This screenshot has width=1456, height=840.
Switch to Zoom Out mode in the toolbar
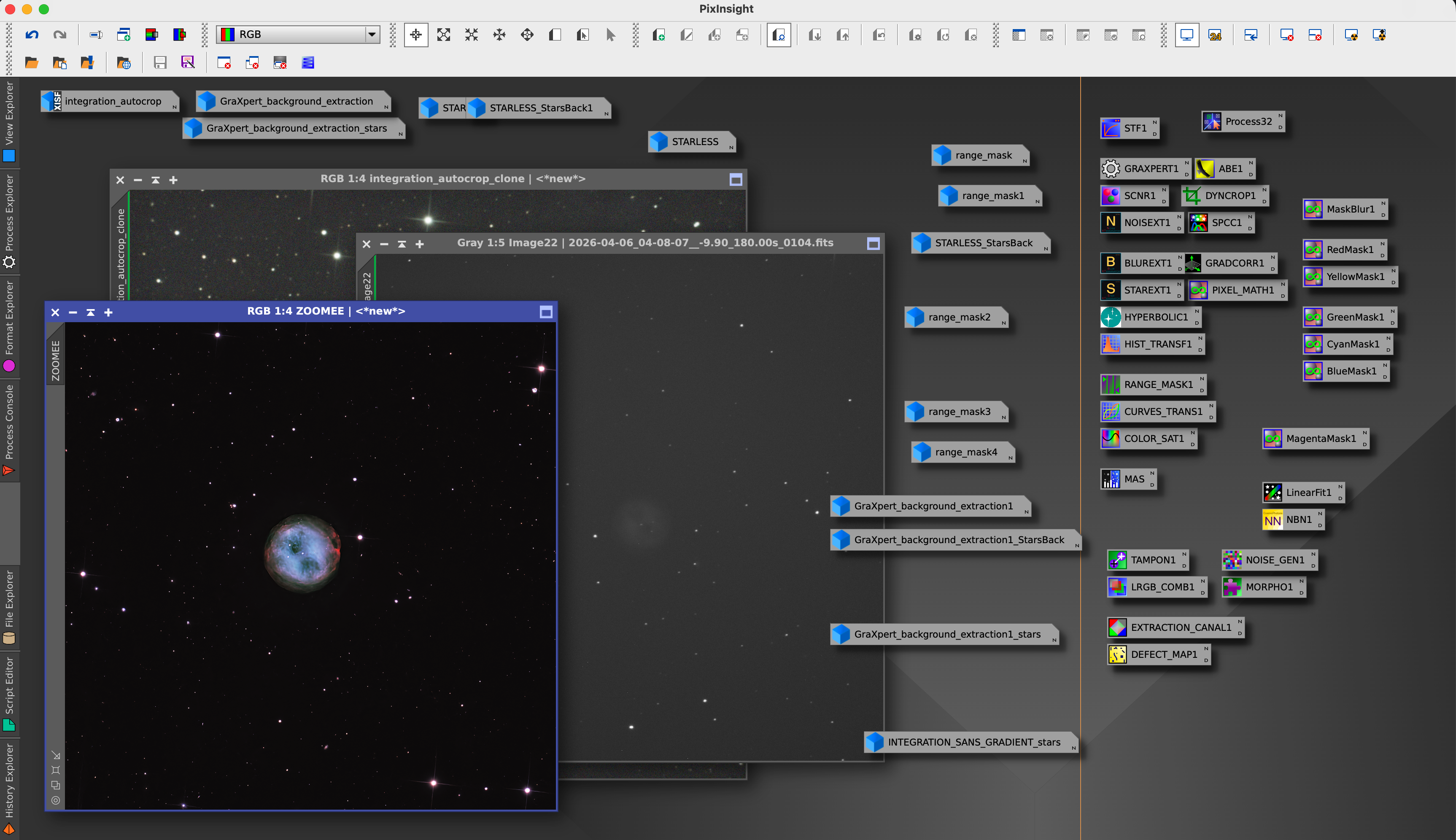coord(471,35)
